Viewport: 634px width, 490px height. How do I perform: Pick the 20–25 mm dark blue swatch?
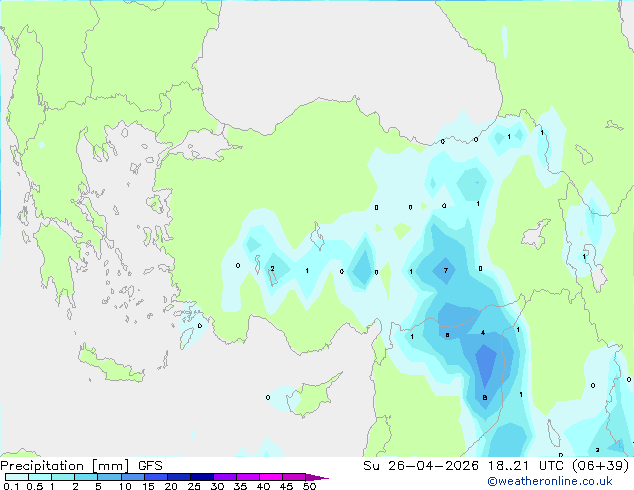pos(179,477)
